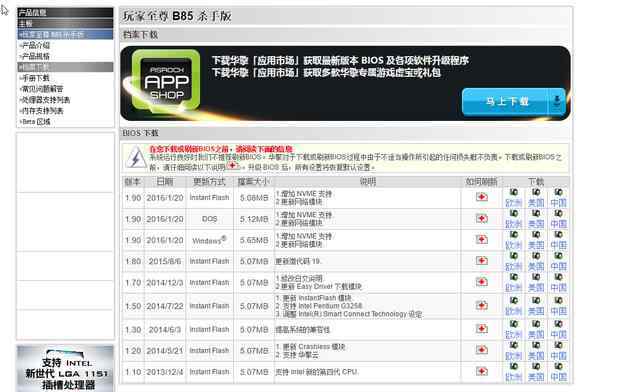Click the DOS update method cell
The width and height of the screenshot is (640, 392).
pyautogui.click(x=209, y=219)
